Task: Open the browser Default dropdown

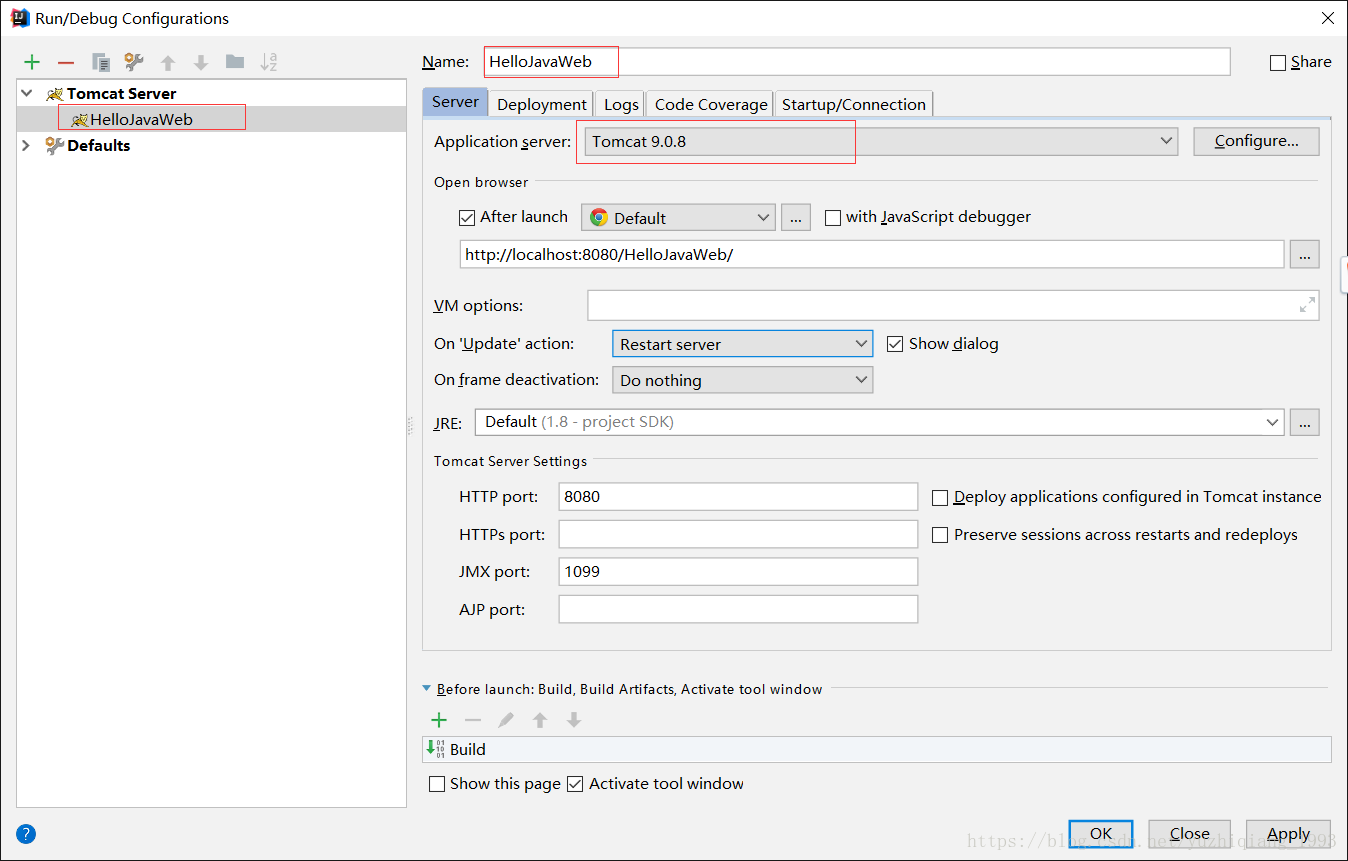Action: (678, 217)
